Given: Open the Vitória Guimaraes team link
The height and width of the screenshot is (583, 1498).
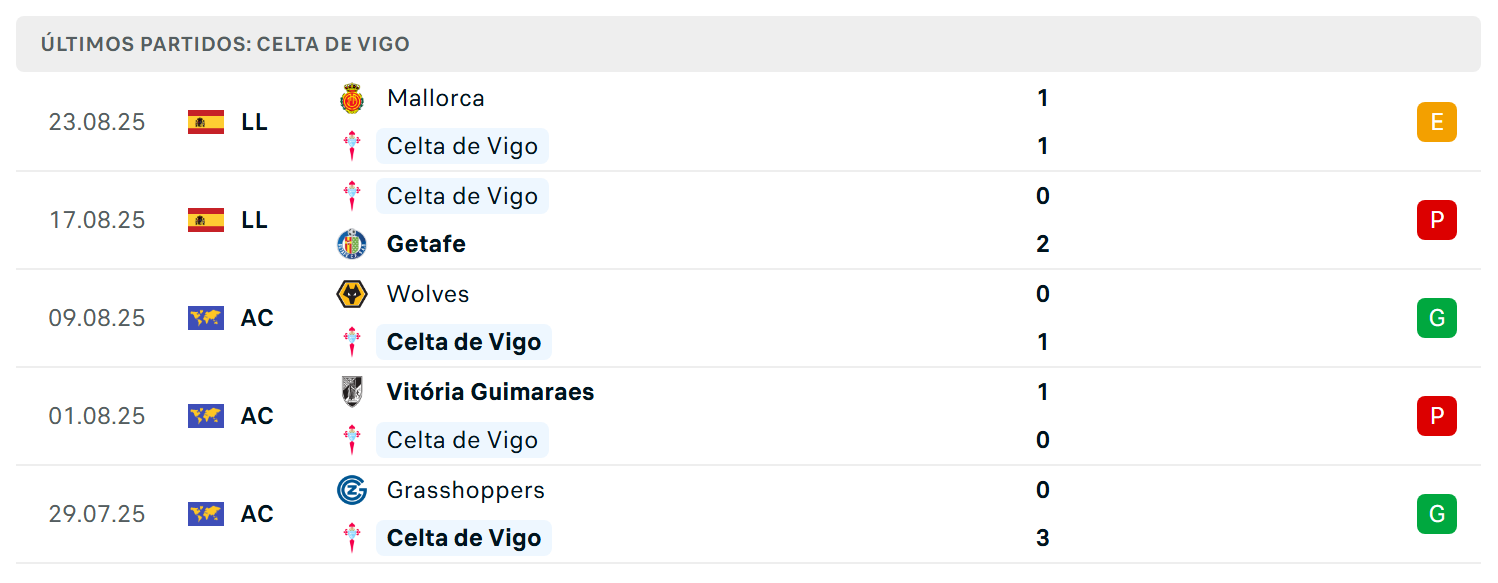Looking at the screenshot, I should coord(491,392).
